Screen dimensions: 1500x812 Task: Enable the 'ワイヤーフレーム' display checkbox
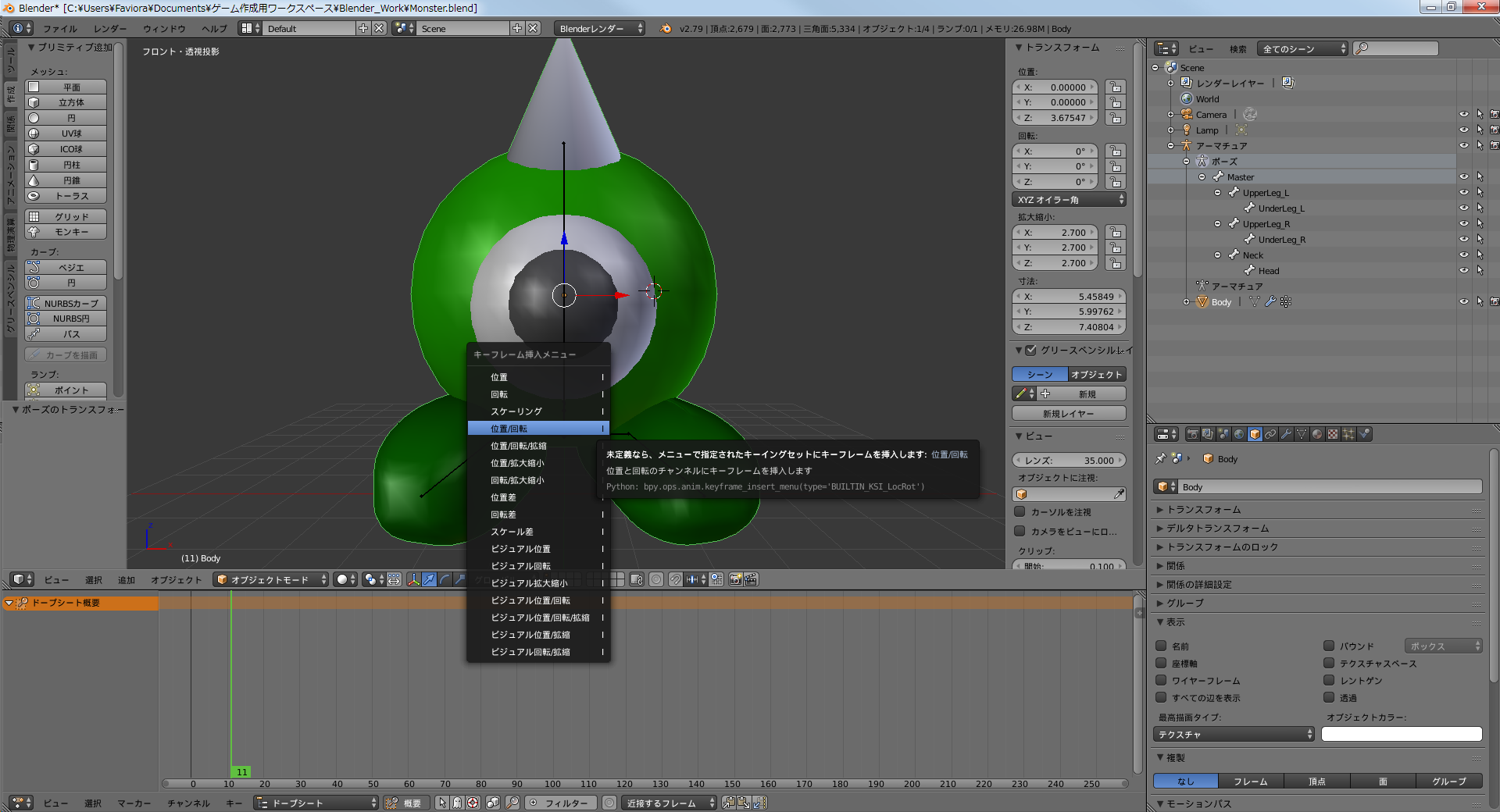pos(1161,680)
